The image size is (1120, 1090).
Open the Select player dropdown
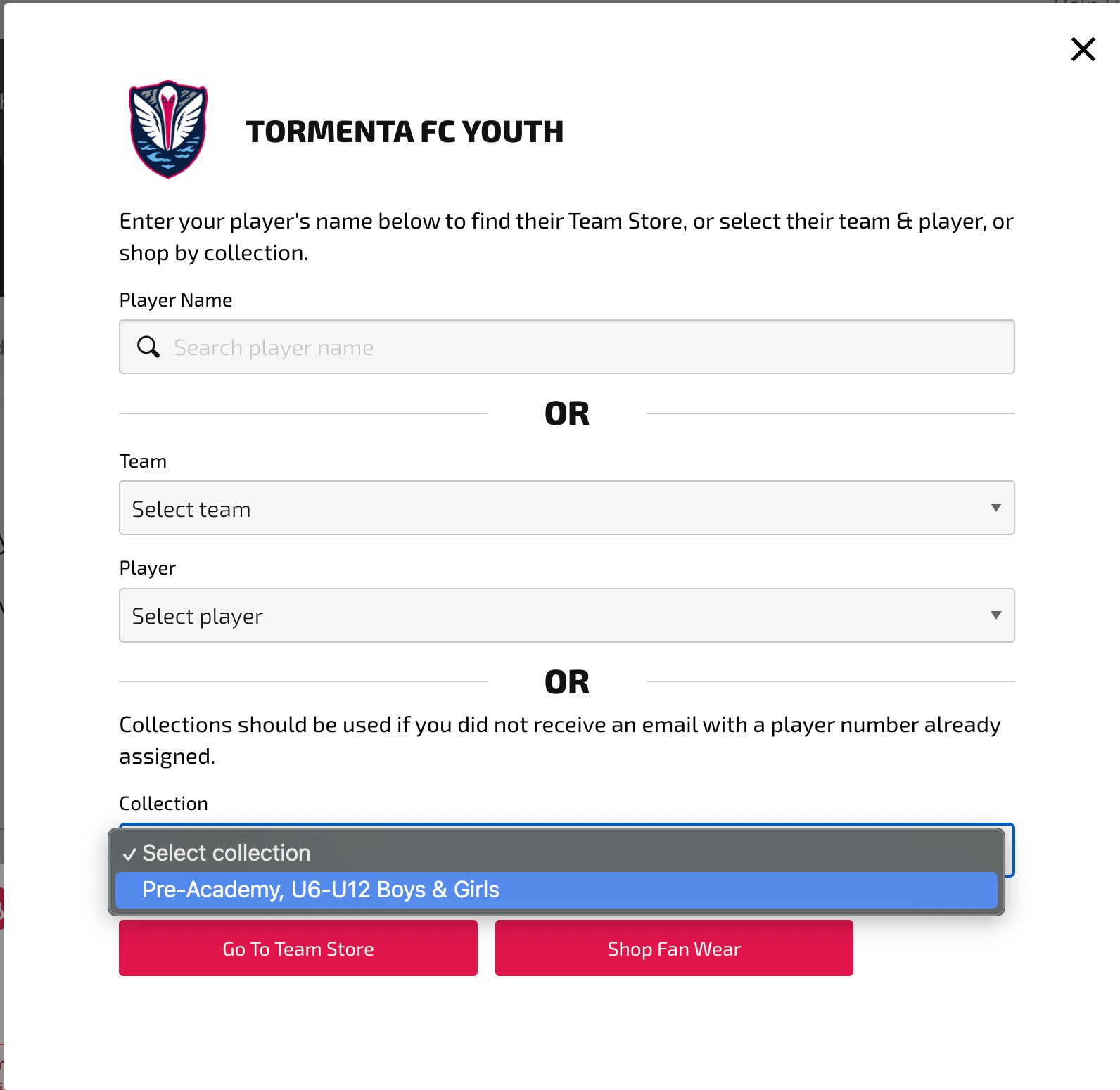pos(566,615)
